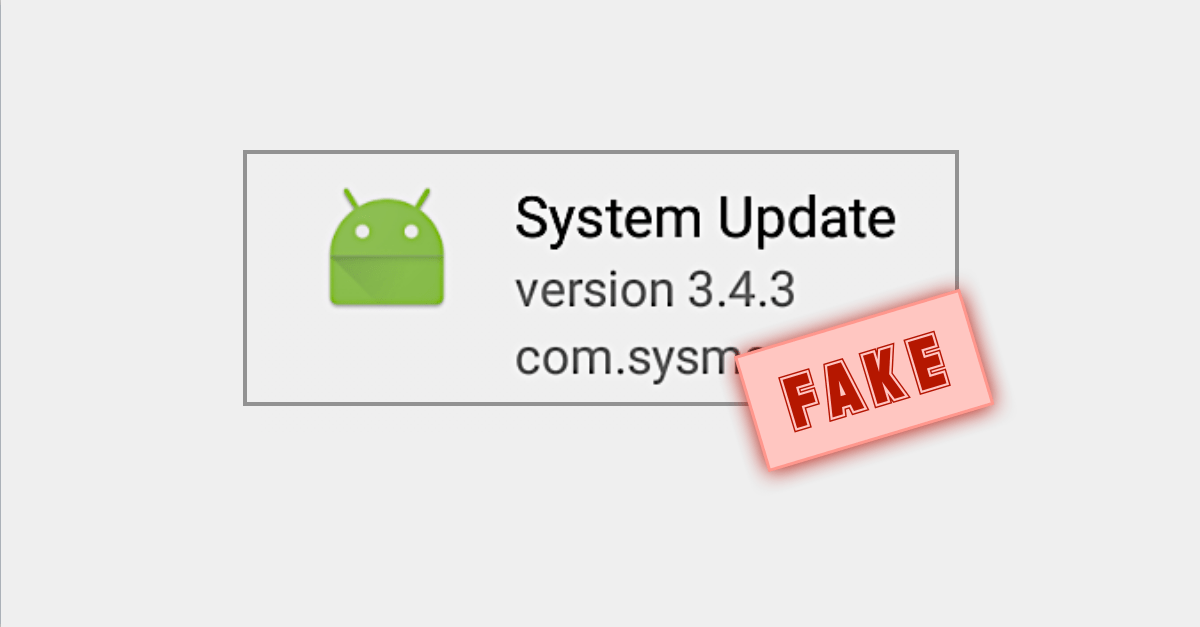Click the Android robot's left eye
Screen dimensions: 1200x627
pyautogui.click(x=364, y=231)
